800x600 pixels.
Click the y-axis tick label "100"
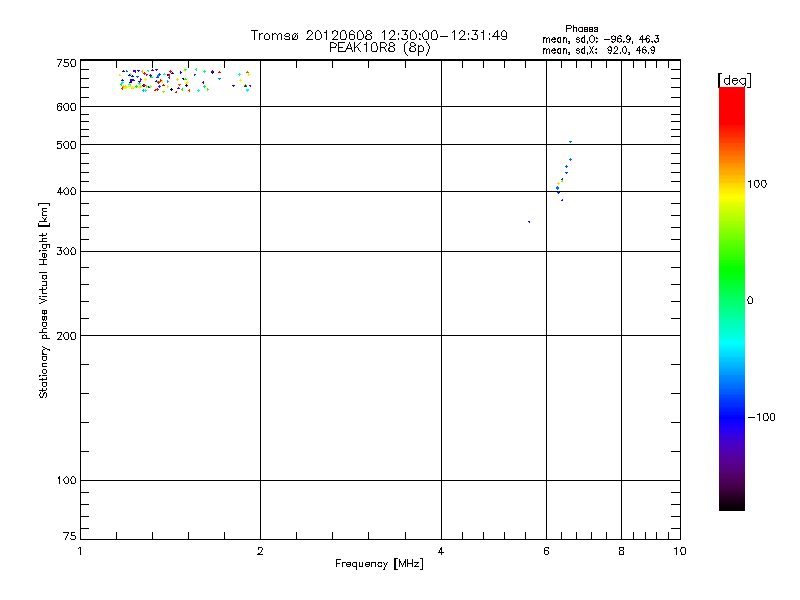pos(66,480)
